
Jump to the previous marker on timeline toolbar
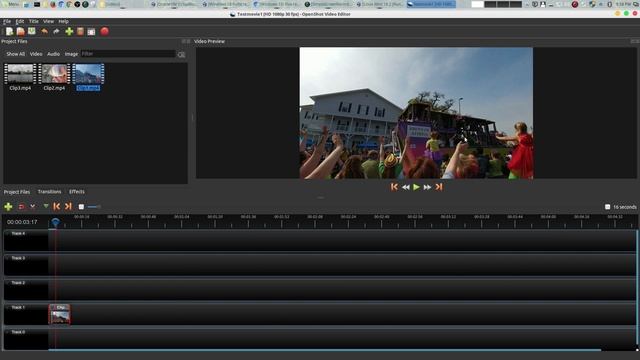tap(57, 207)
